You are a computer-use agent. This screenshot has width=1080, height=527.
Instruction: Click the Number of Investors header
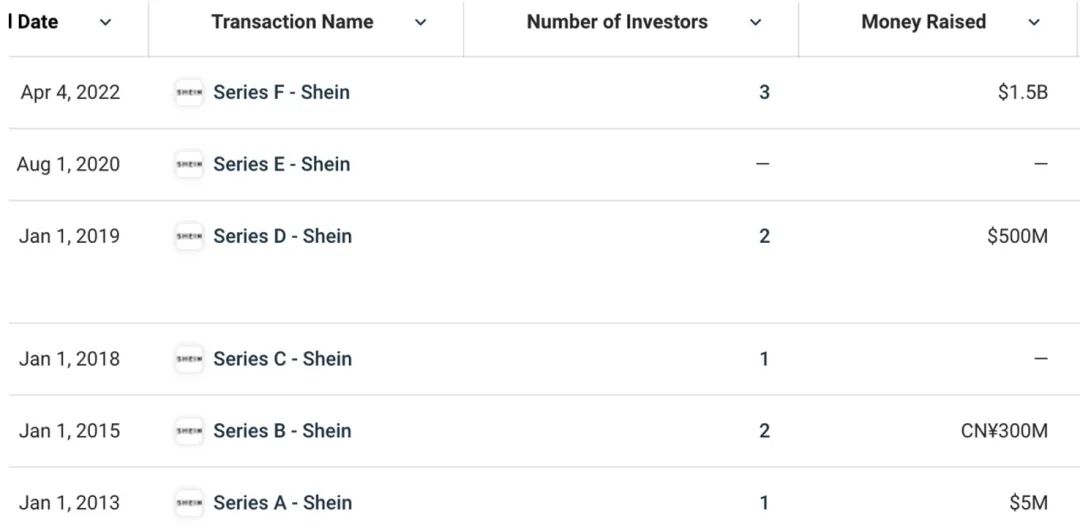coord(617,22)
